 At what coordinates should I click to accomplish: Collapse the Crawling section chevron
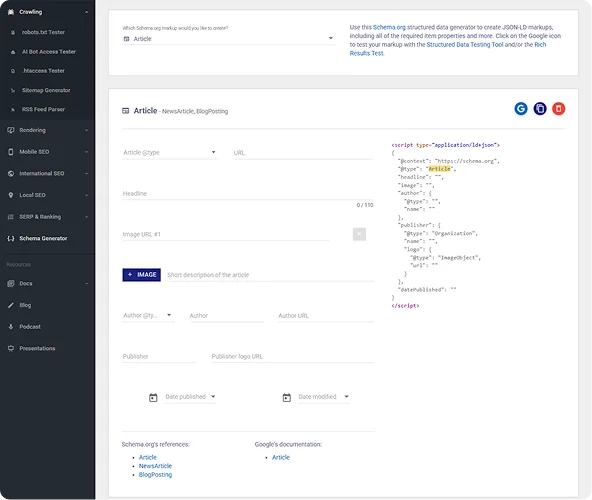point(86,12)
